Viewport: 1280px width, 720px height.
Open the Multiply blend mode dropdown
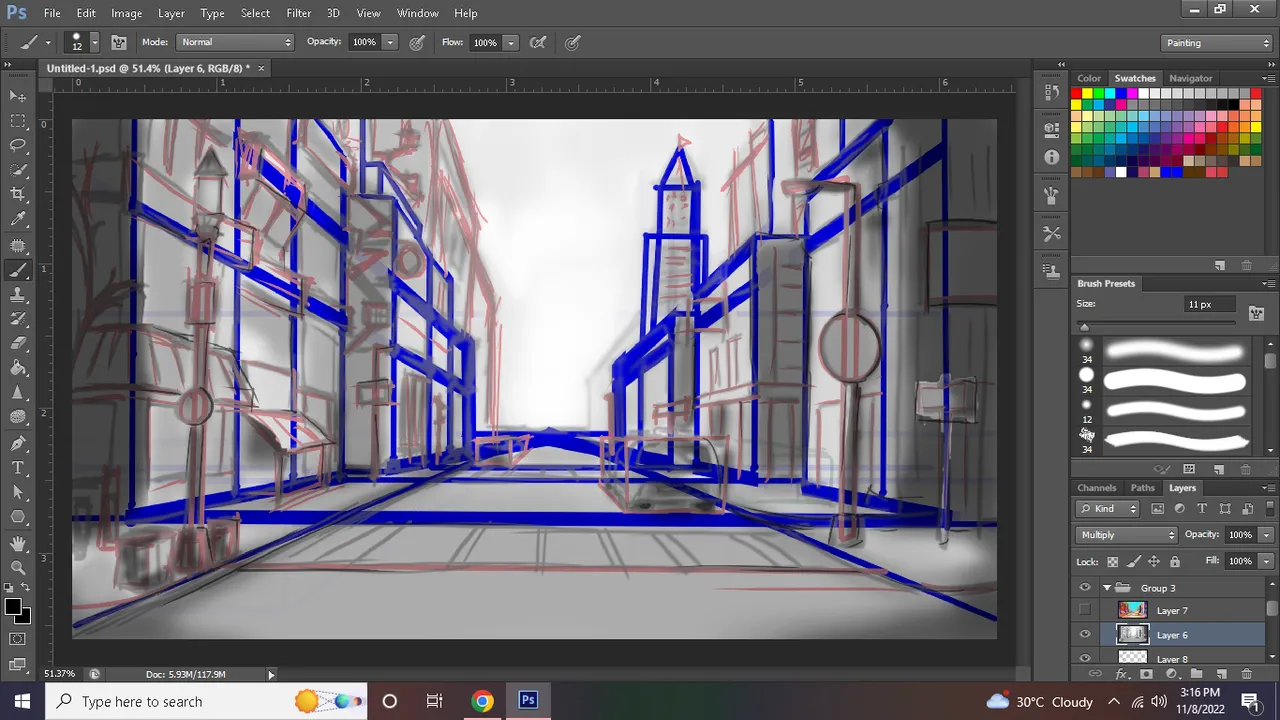tap(1127, 535)
